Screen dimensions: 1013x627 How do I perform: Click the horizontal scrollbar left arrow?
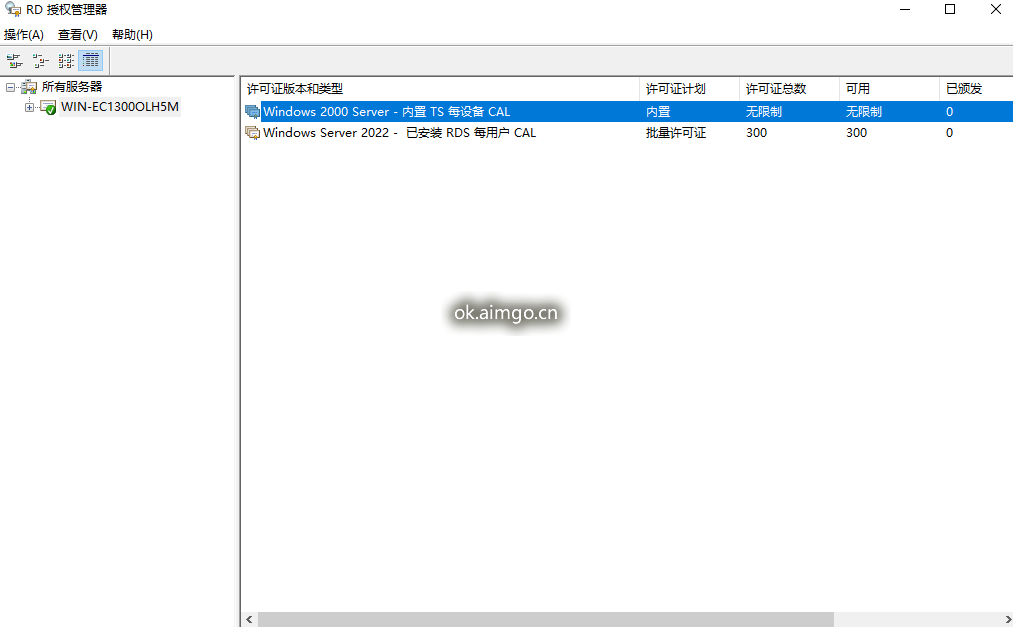(249, 620)
